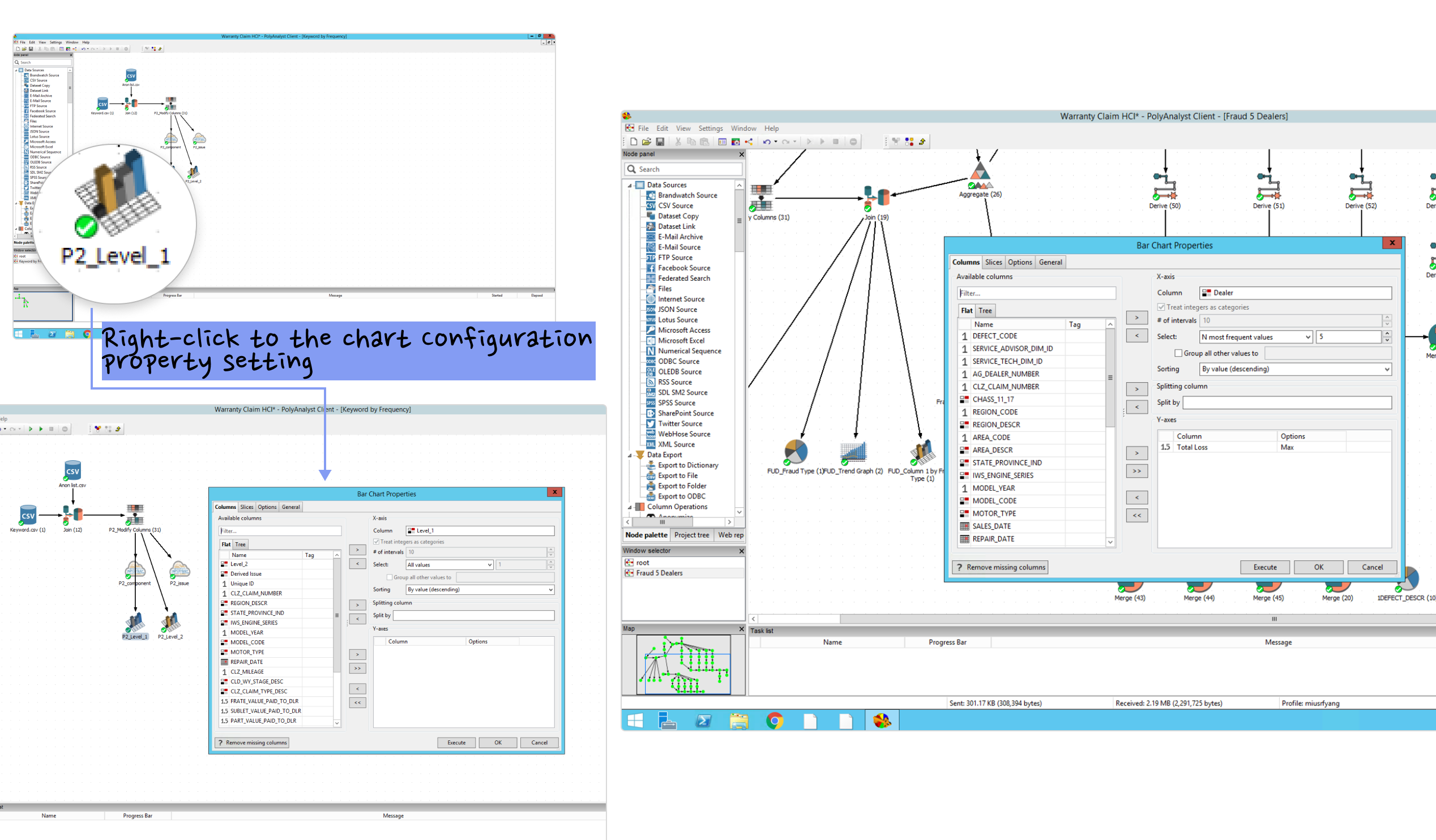The width and height of the screenshot is (1436, 840).
Task: Click the red share-nodes icon in Fraud 5 Dealers toolbar
Action: (x=749, y=142)
